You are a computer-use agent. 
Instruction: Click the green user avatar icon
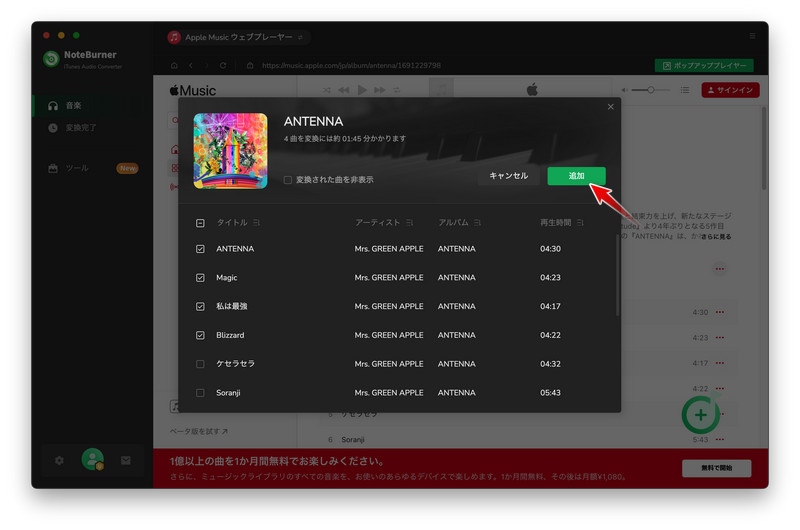93,459
